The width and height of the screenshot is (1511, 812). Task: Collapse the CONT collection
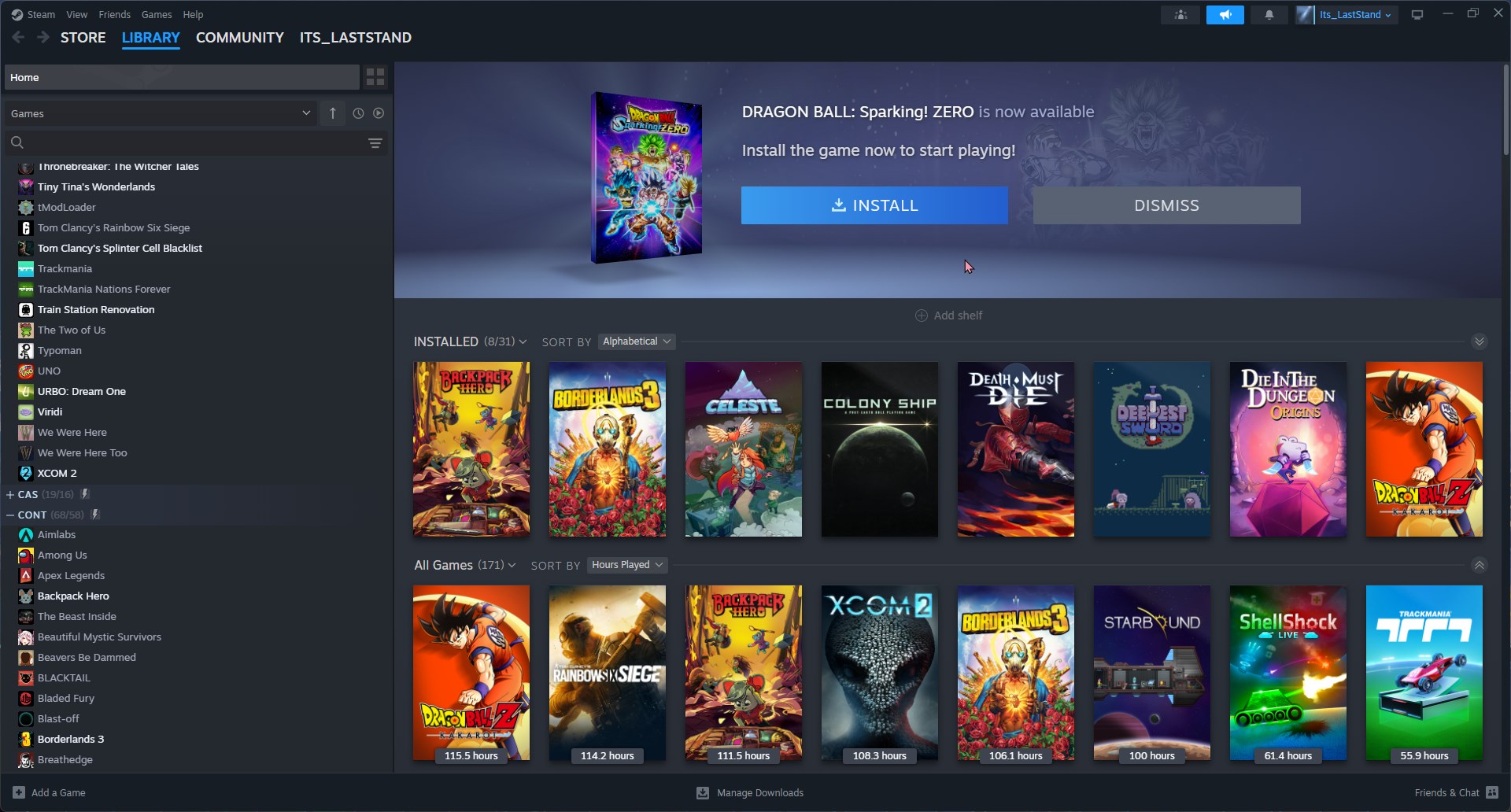pyautogui.click(x=10, y=515)
